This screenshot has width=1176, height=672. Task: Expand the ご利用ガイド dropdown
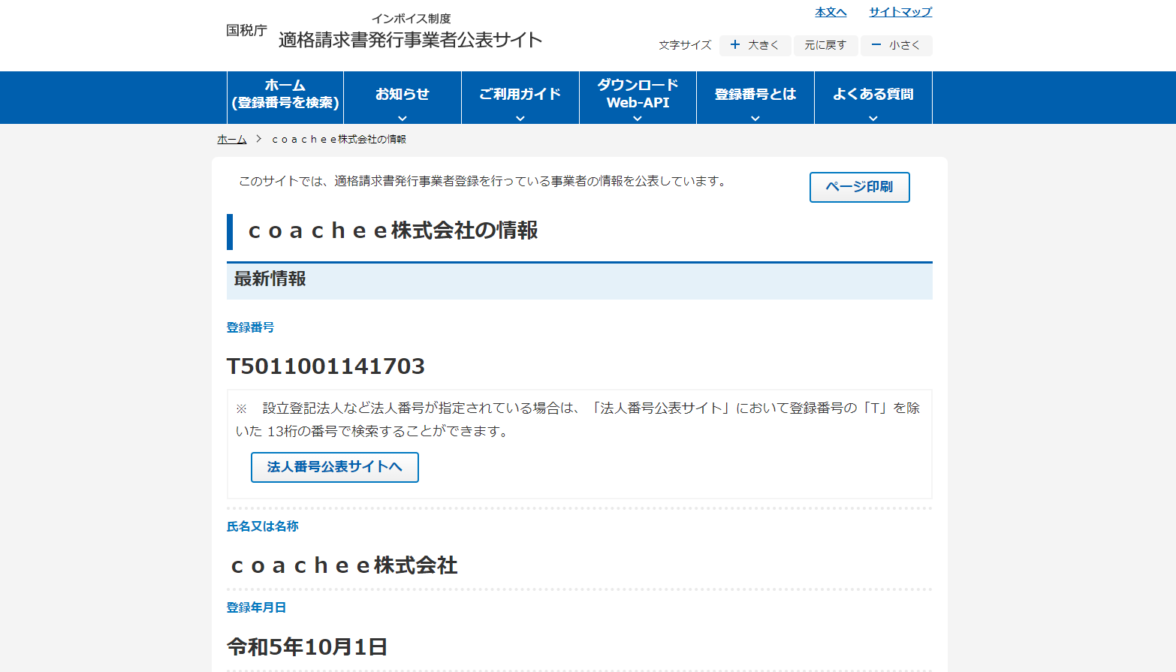click(520, 117)
